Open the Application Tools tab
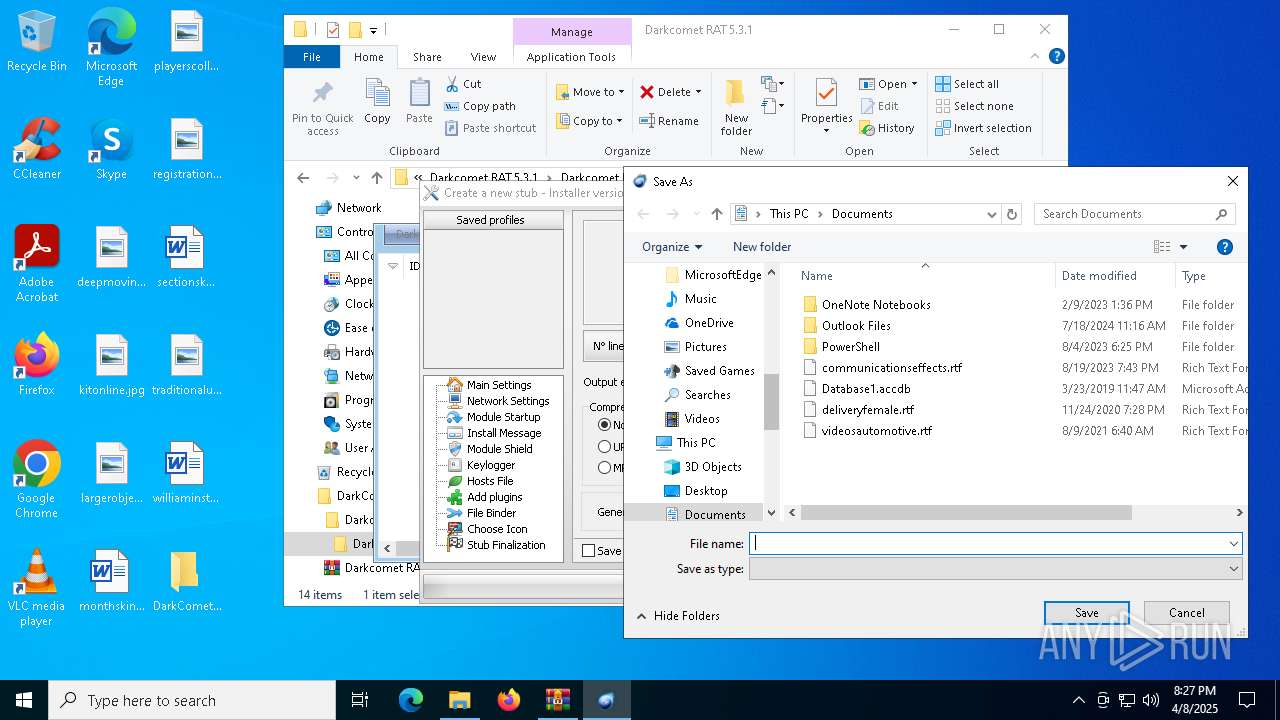 pyautogui.click(x=571, y=57)
